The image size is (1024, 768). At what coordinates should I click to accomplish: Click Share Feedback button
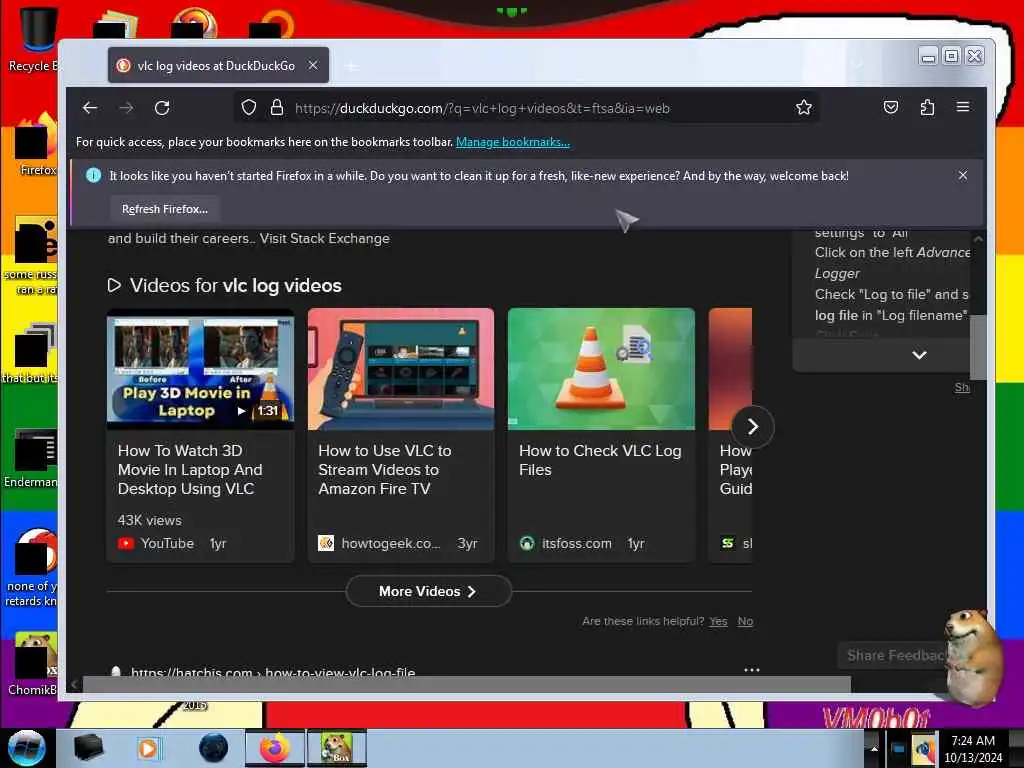point(895,655)
